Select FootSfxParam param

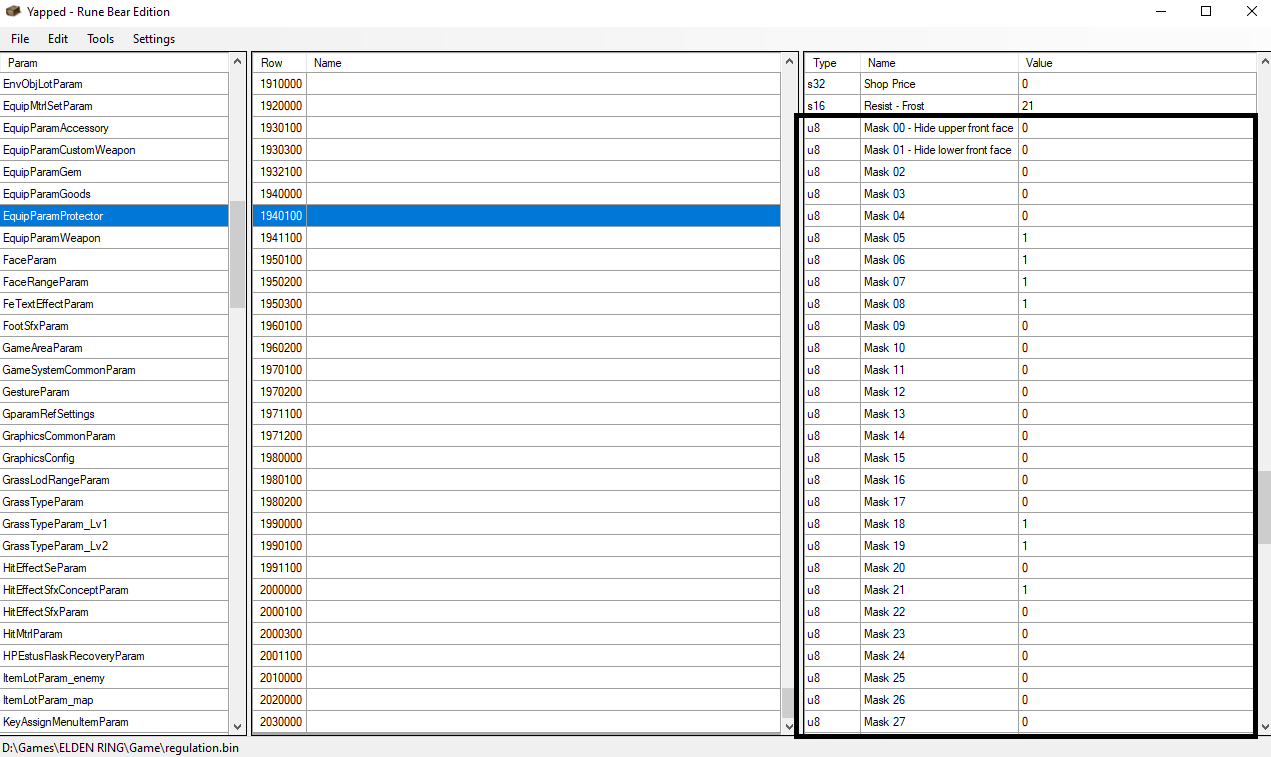[114, 326]
